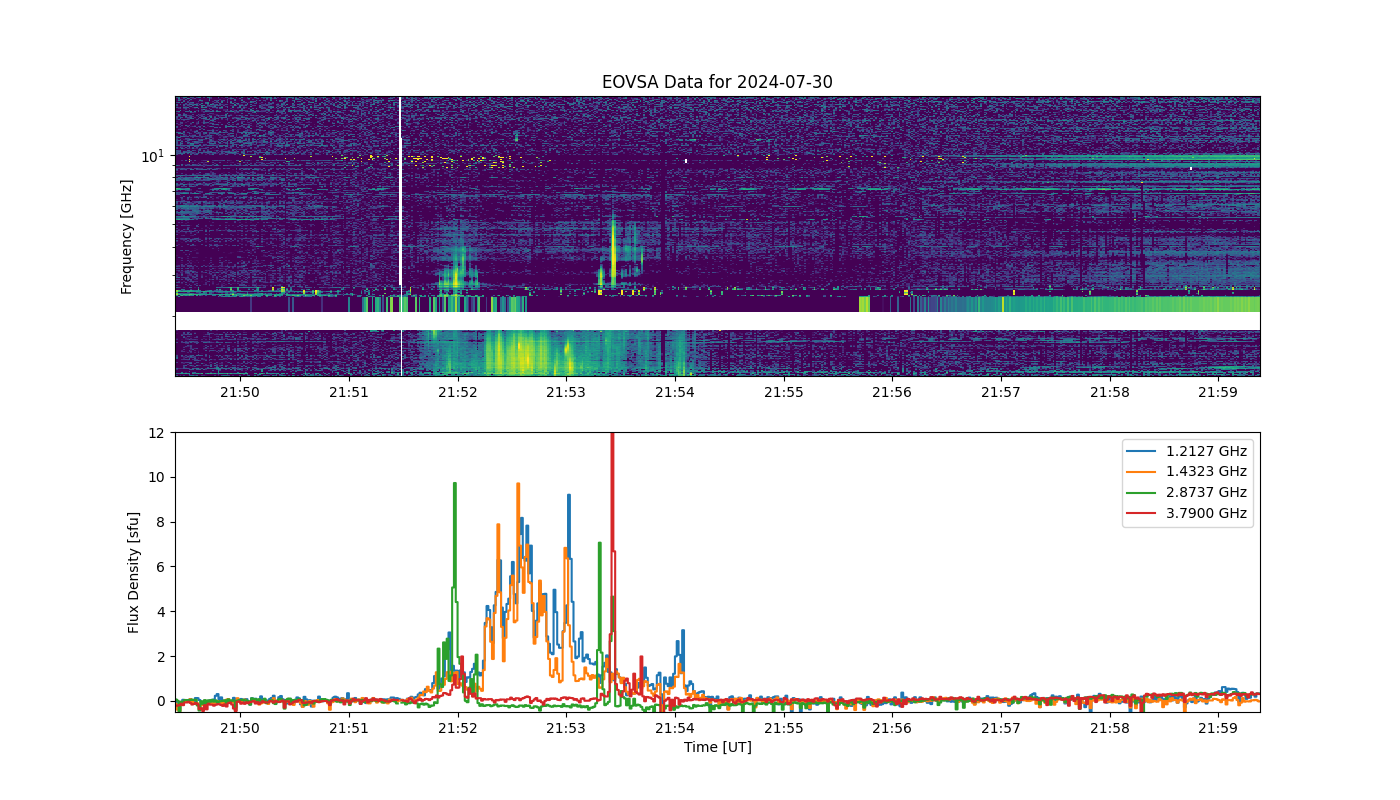Click the 21:53 label under the flux plot
The image size is (1400, 800).
click(x=566, y=729)
